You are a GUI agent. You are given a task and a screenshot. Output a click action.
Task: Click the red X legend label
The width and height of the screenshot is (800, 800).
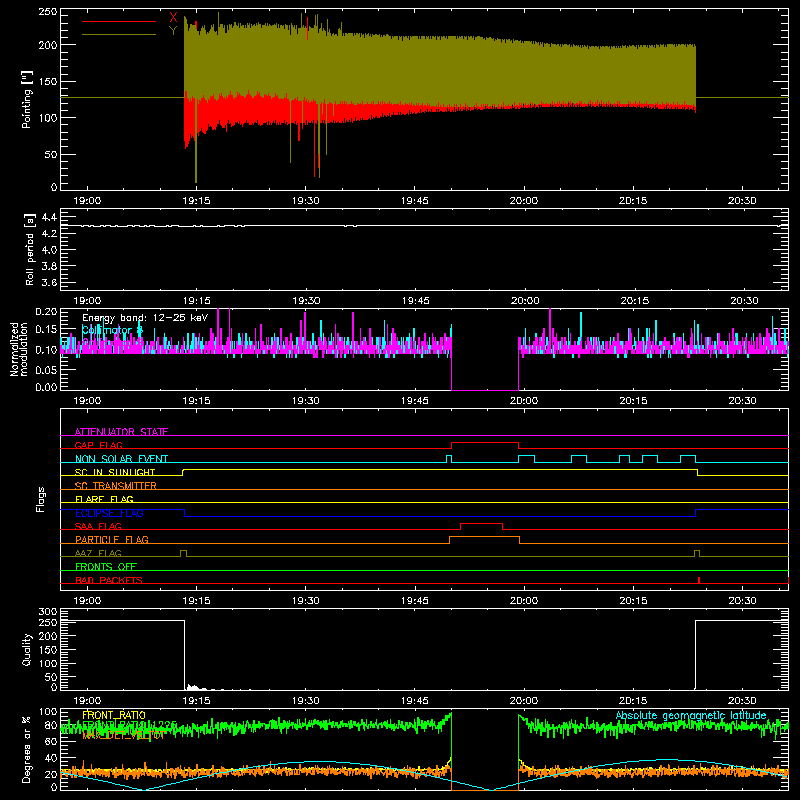point(173,18)
